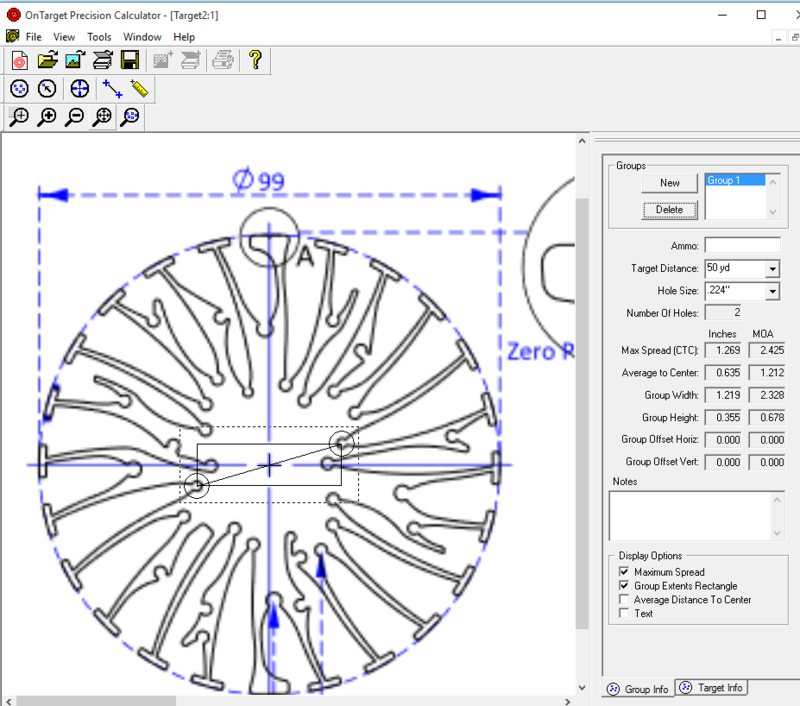Screen dimensions: 800x706
Task: Click the upper-right bullet hole marker
Action: [341, 443]
